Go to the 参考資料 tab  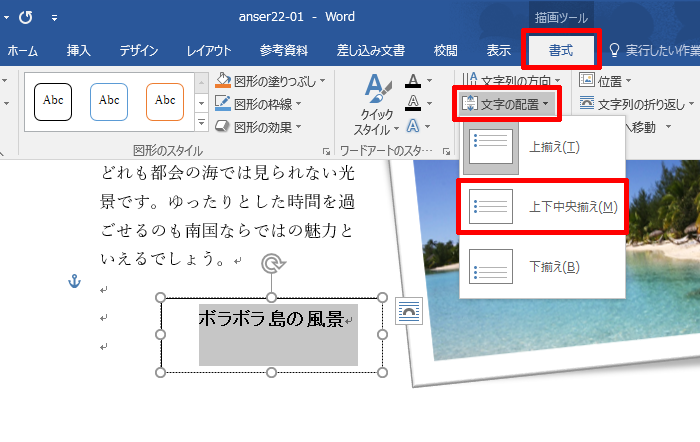pyautogui.click(x=283, y=50)
